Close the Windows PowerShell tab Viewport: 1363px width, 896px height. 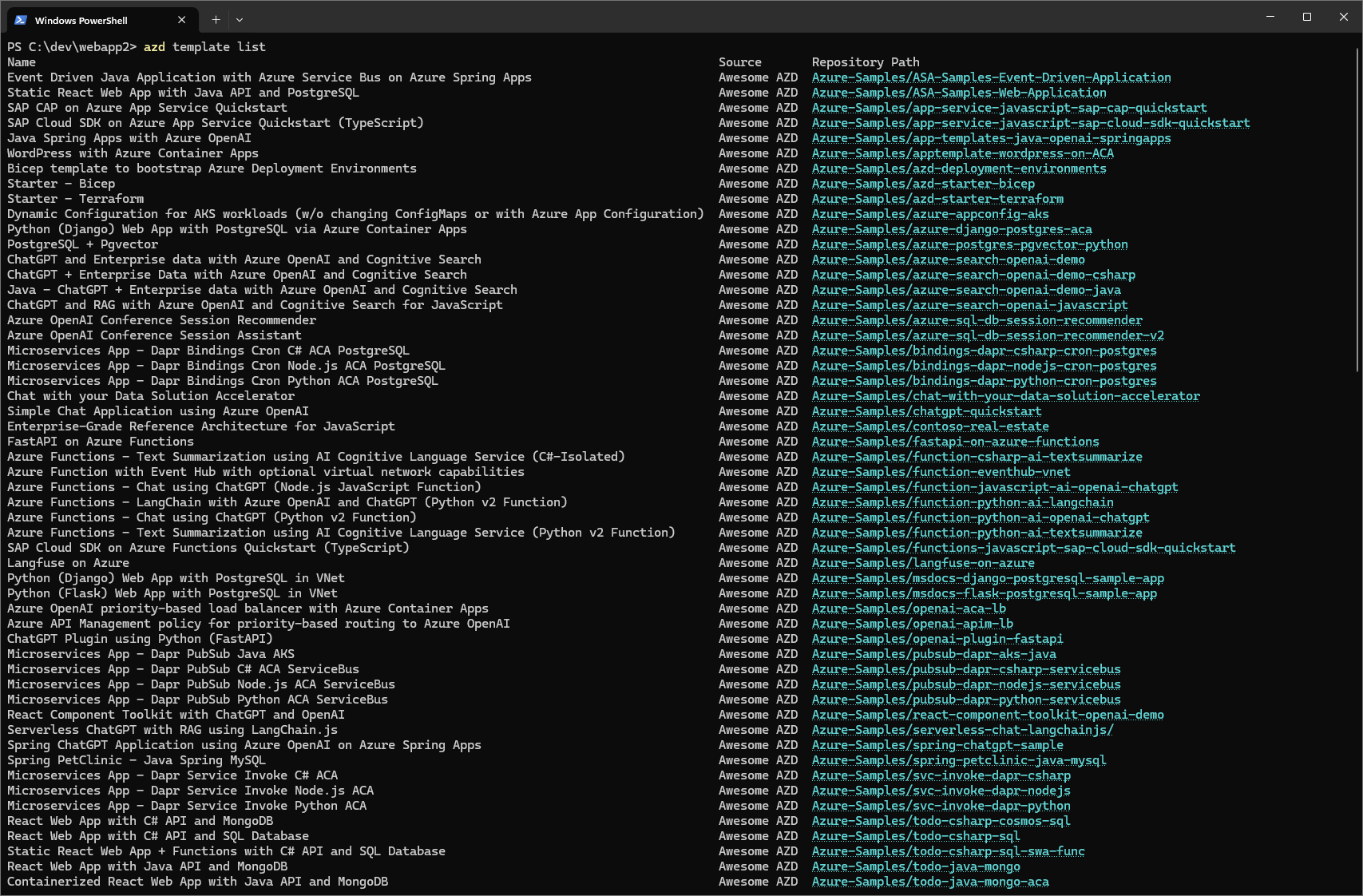coord(181,20)
